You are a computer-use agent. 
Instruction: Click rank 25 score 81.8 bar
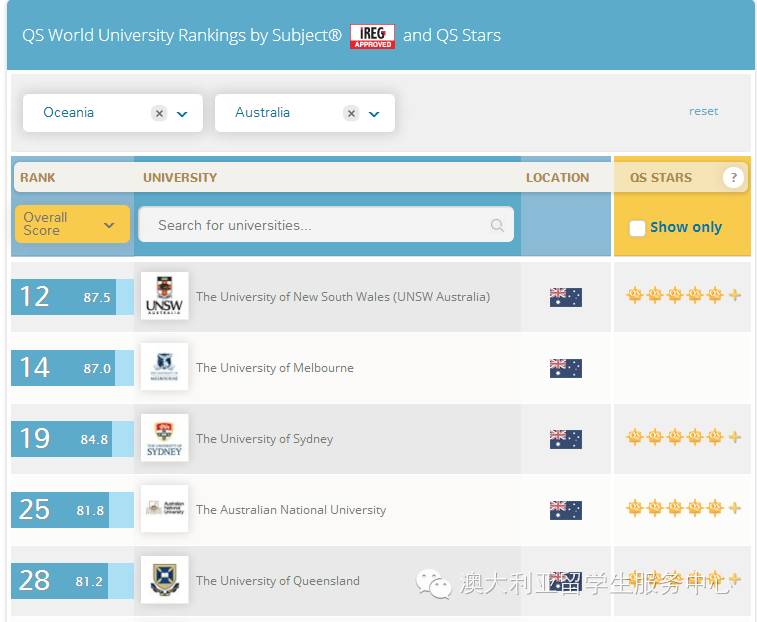tap(72, 510)
